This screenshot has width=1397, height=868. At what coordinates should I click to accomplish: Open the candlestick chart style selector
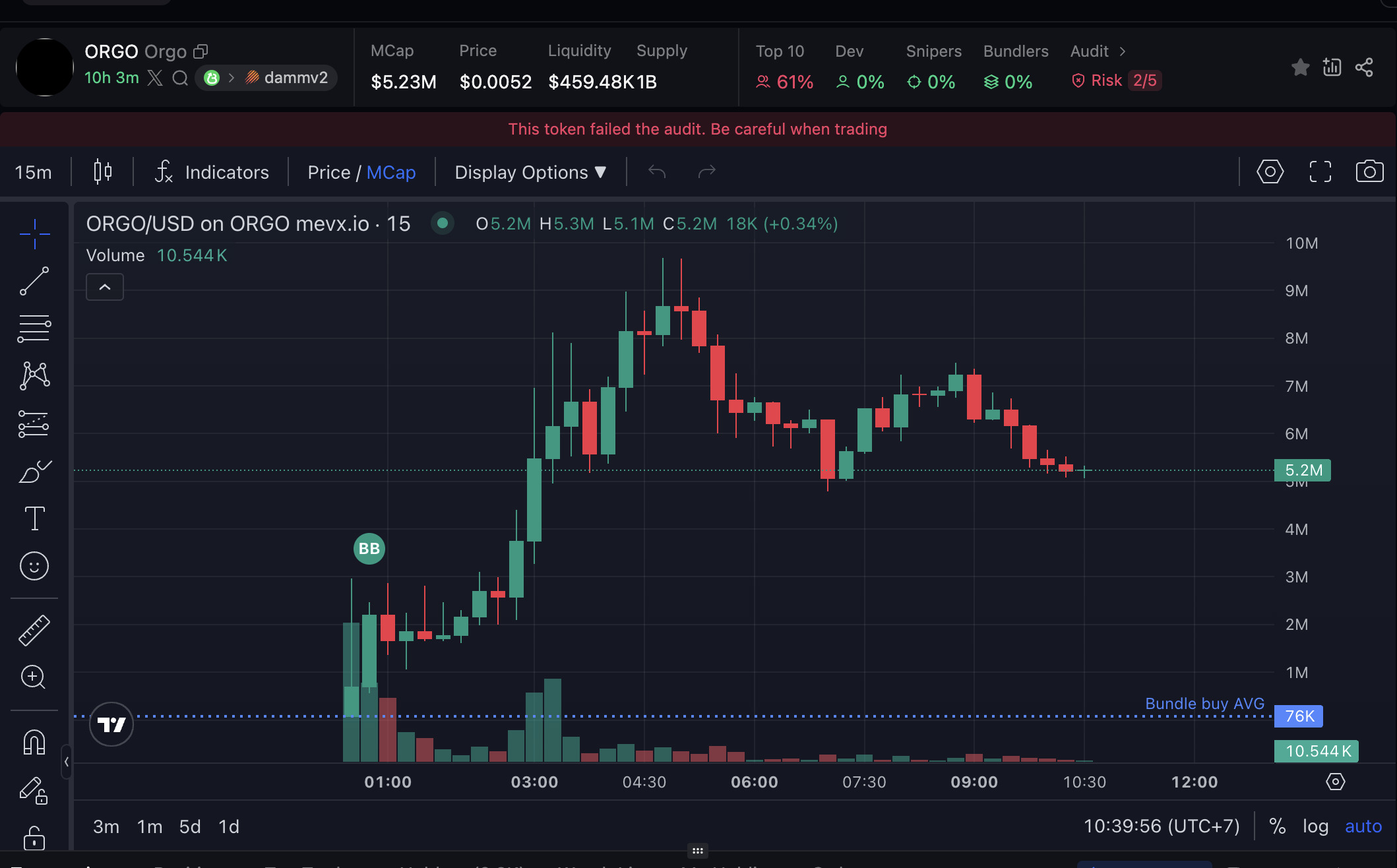point(102,172)
